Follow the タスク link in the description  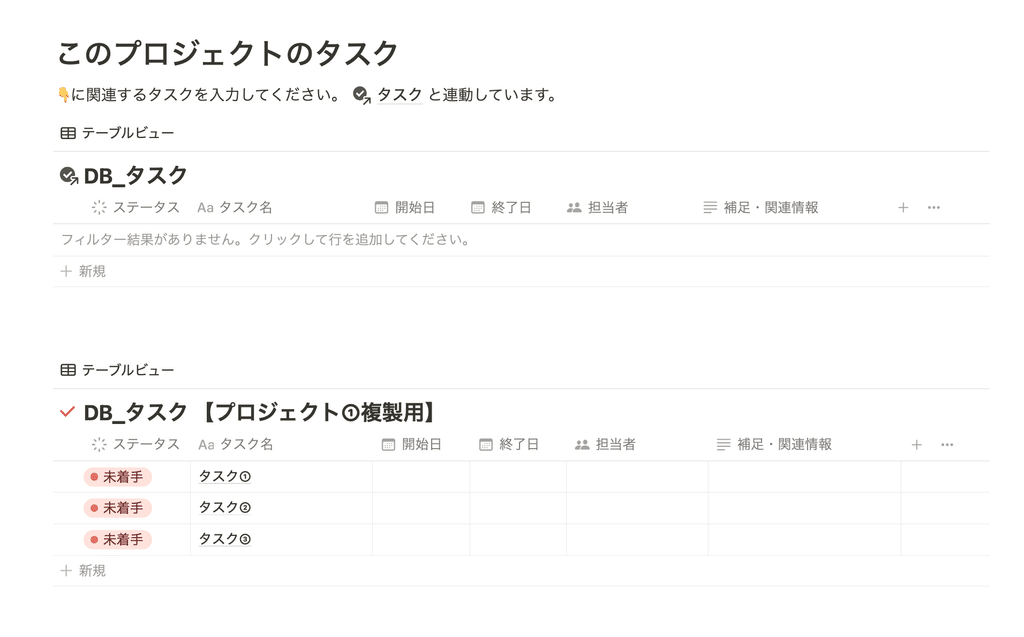coord(400,95)
